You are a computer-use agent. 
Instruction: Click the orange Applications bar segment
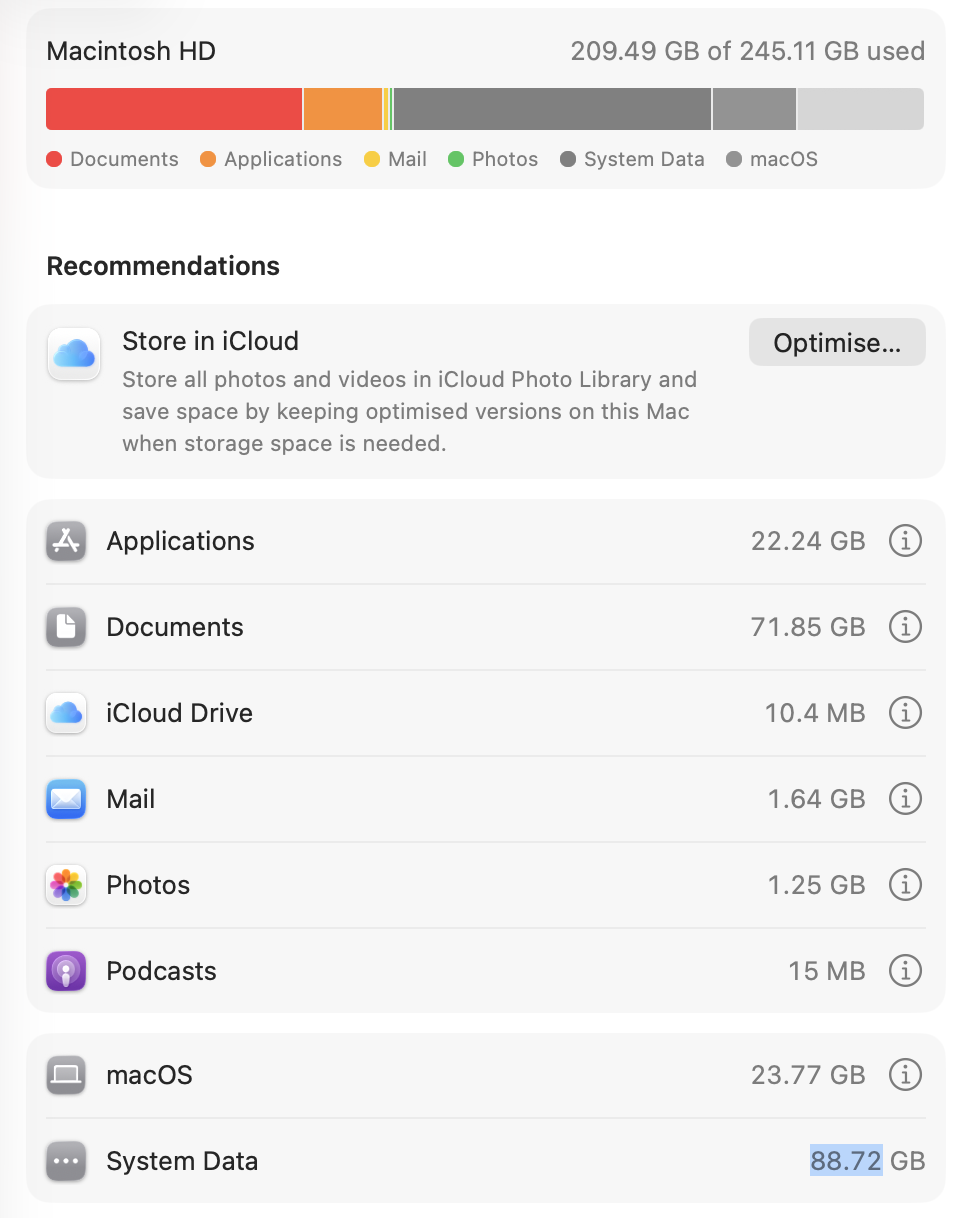343,109
